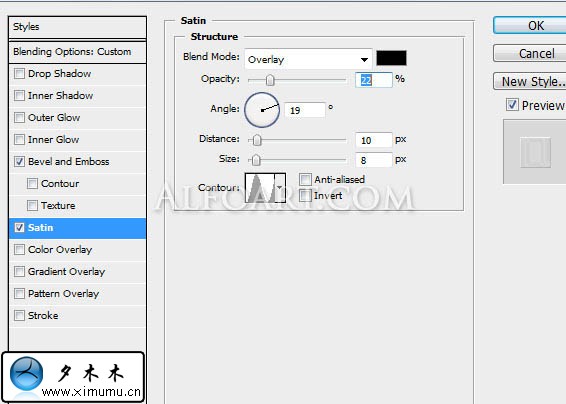The width and height of the screenshot is (566, 404).
Task: Enable the Invert checkbox
Action: pyautogui.click(x=305, y=196)
